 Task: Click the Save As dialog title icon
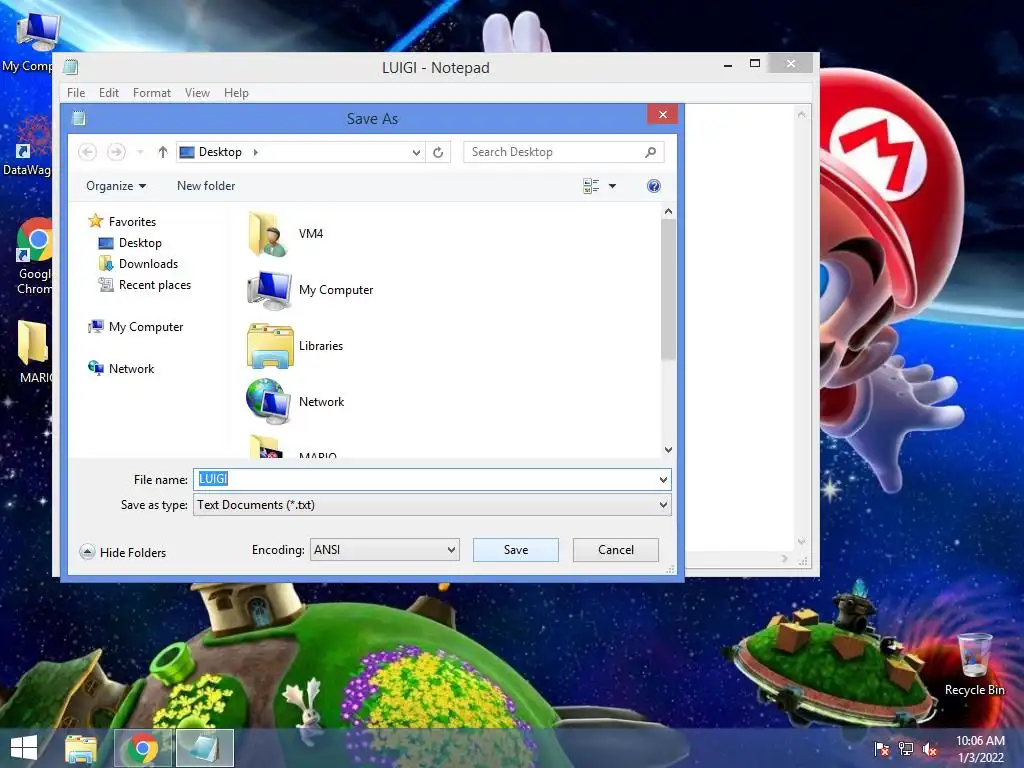coord(79,118)
